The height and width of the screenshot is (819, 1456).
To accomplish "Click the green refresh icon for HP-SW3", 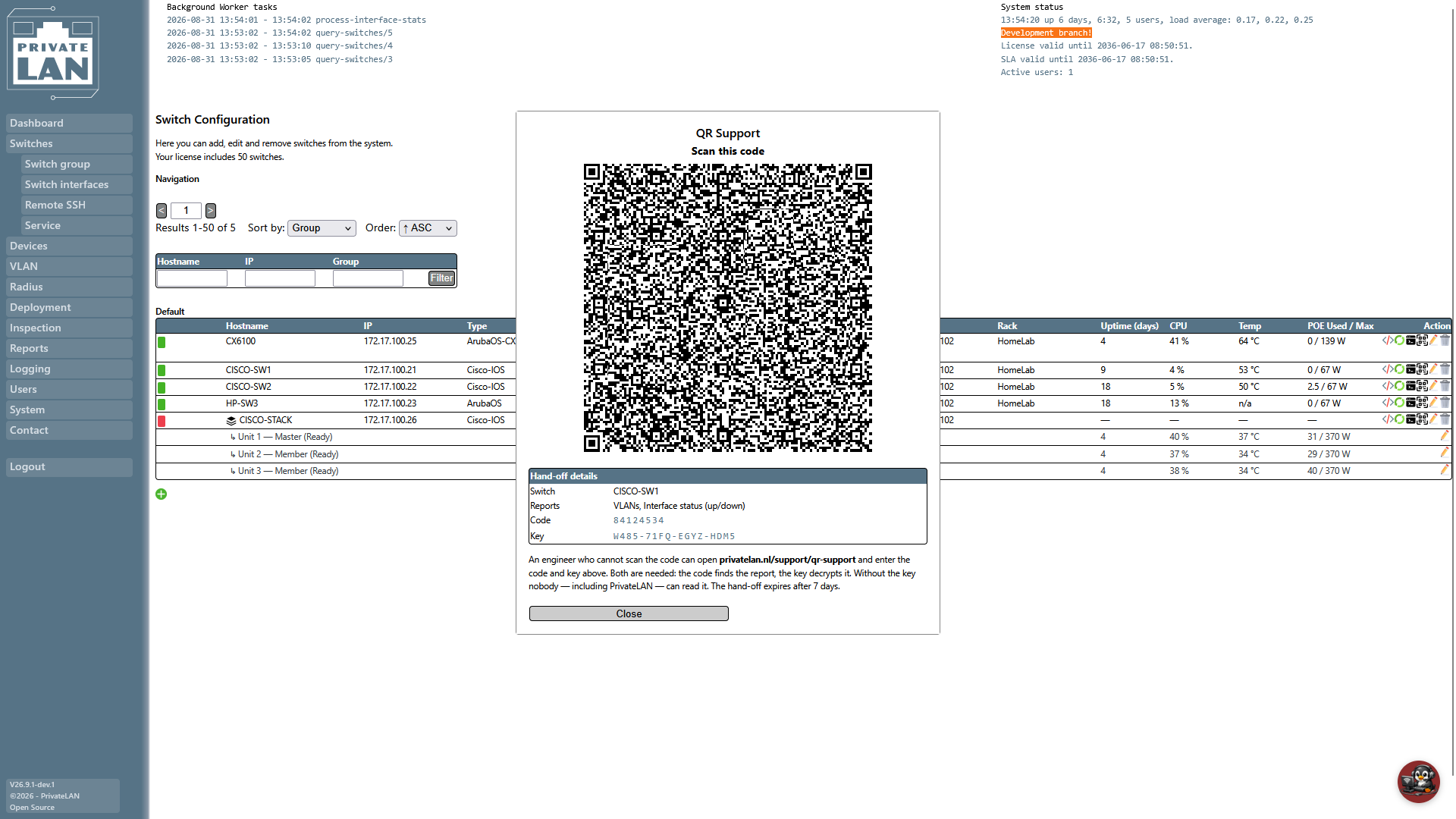I will pos(1399,403).
